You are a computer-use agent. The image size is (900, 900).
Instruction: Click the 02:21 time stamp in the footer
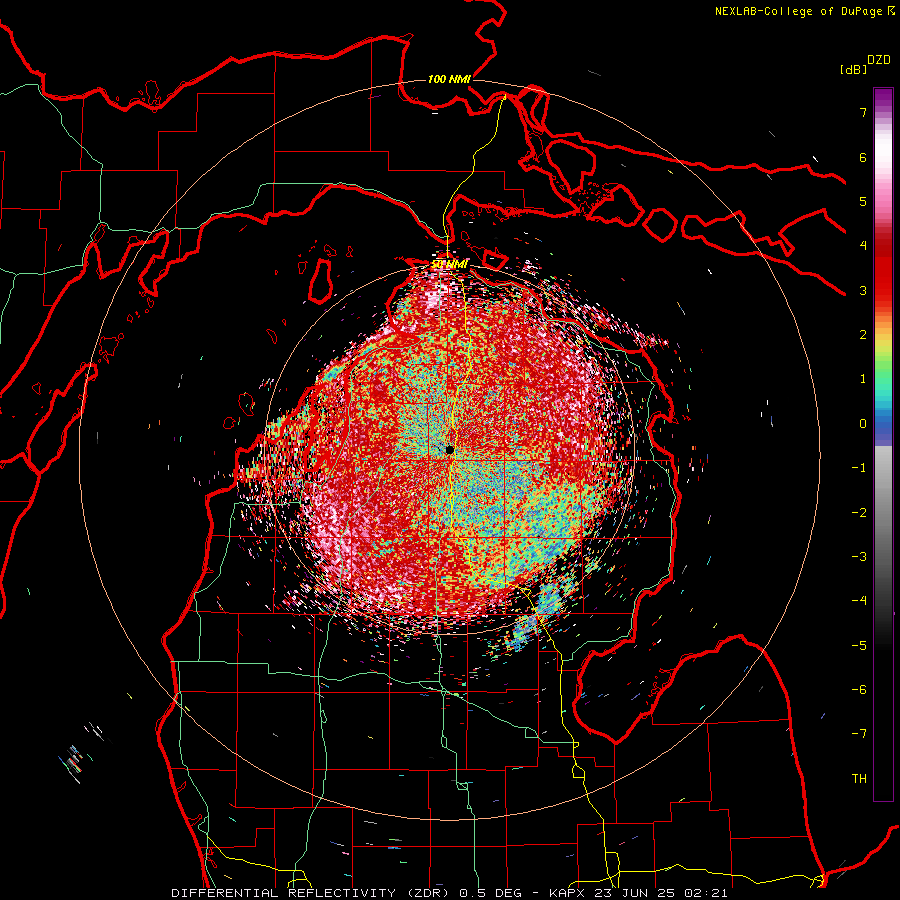coord(708,893)
